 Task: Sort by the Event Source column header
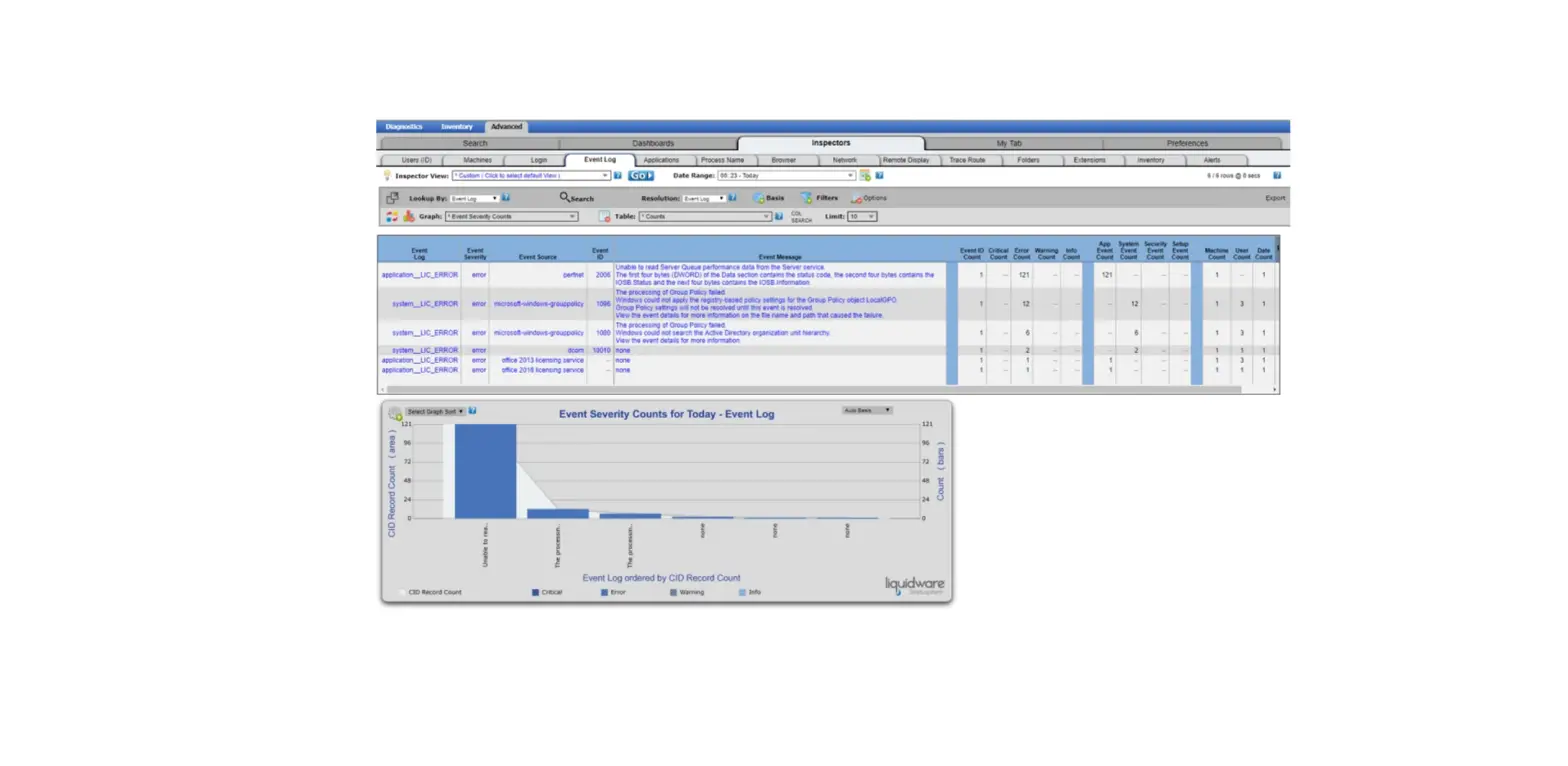538,257
